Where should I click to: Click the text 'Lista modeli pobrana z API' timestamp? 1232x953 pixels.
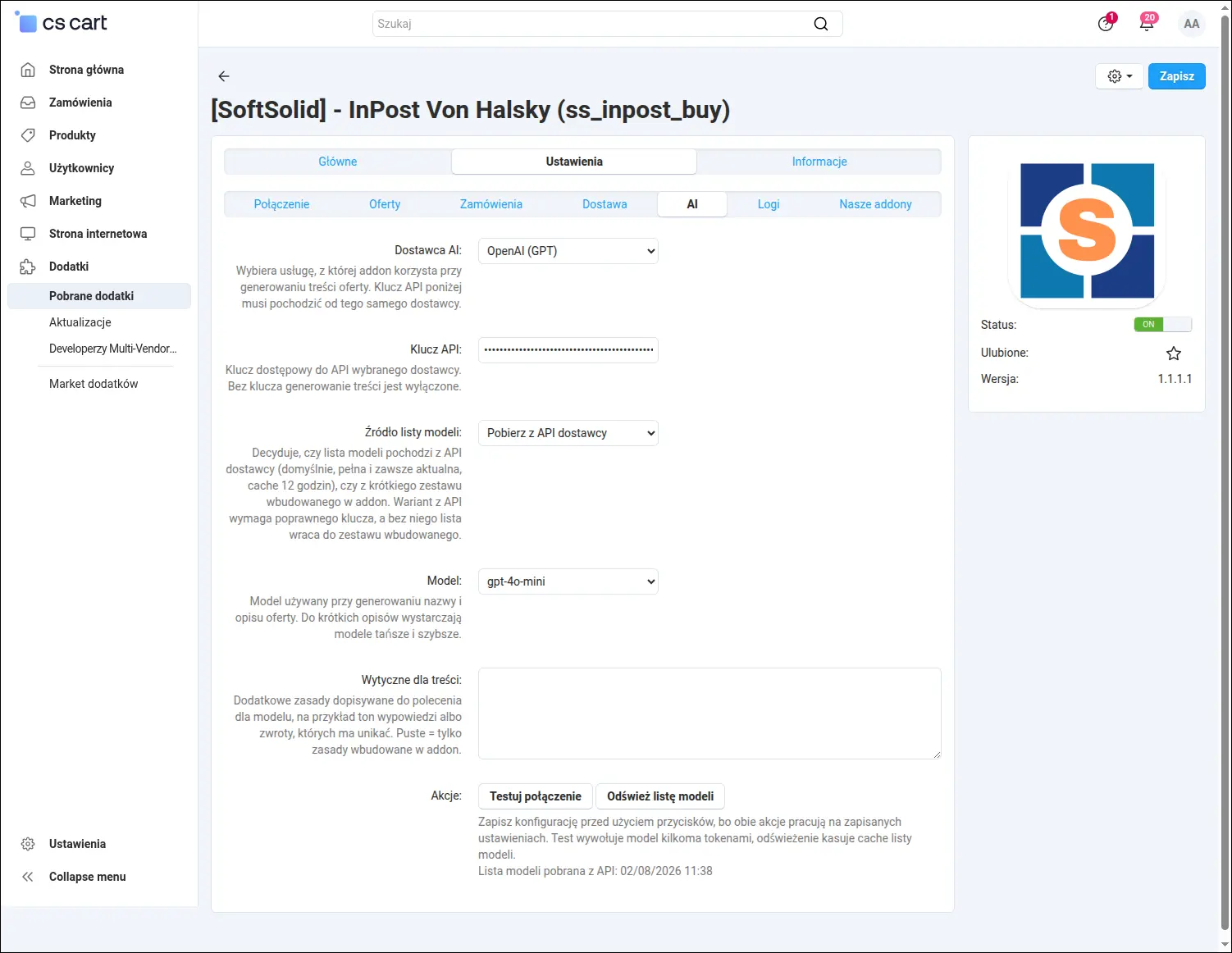click(x=595, y=871)
